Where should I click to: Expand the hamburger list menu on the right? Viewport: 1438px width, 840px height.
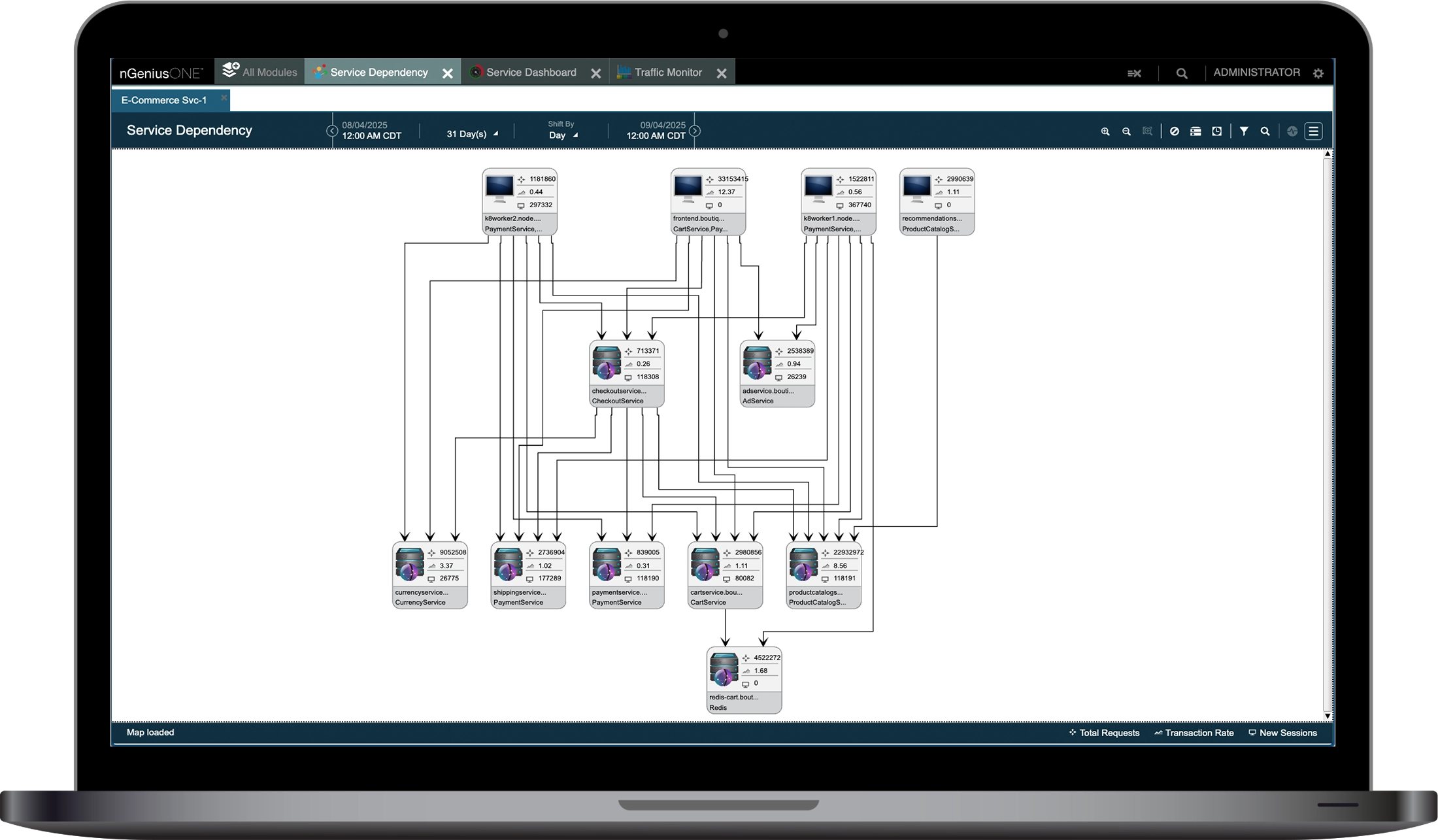click(1313, 131)
